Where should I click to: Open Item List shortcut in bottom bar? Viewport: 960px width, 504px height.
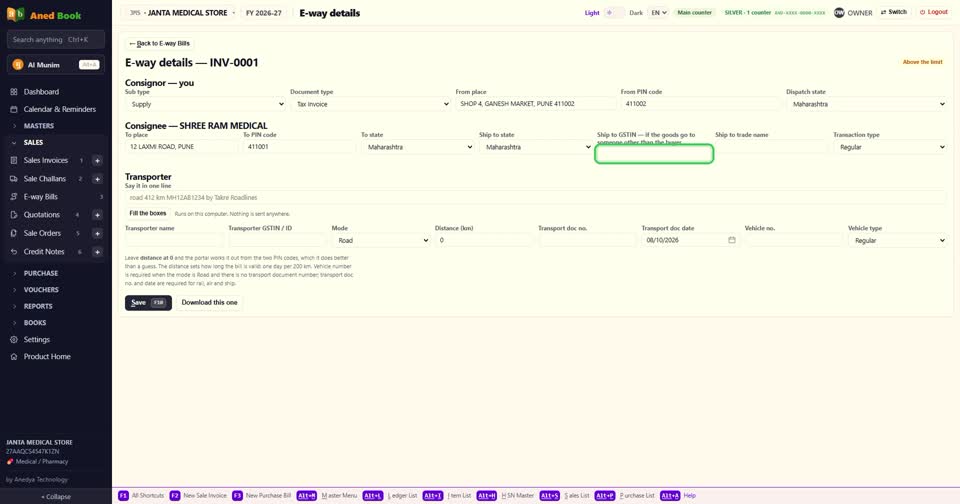447,495
